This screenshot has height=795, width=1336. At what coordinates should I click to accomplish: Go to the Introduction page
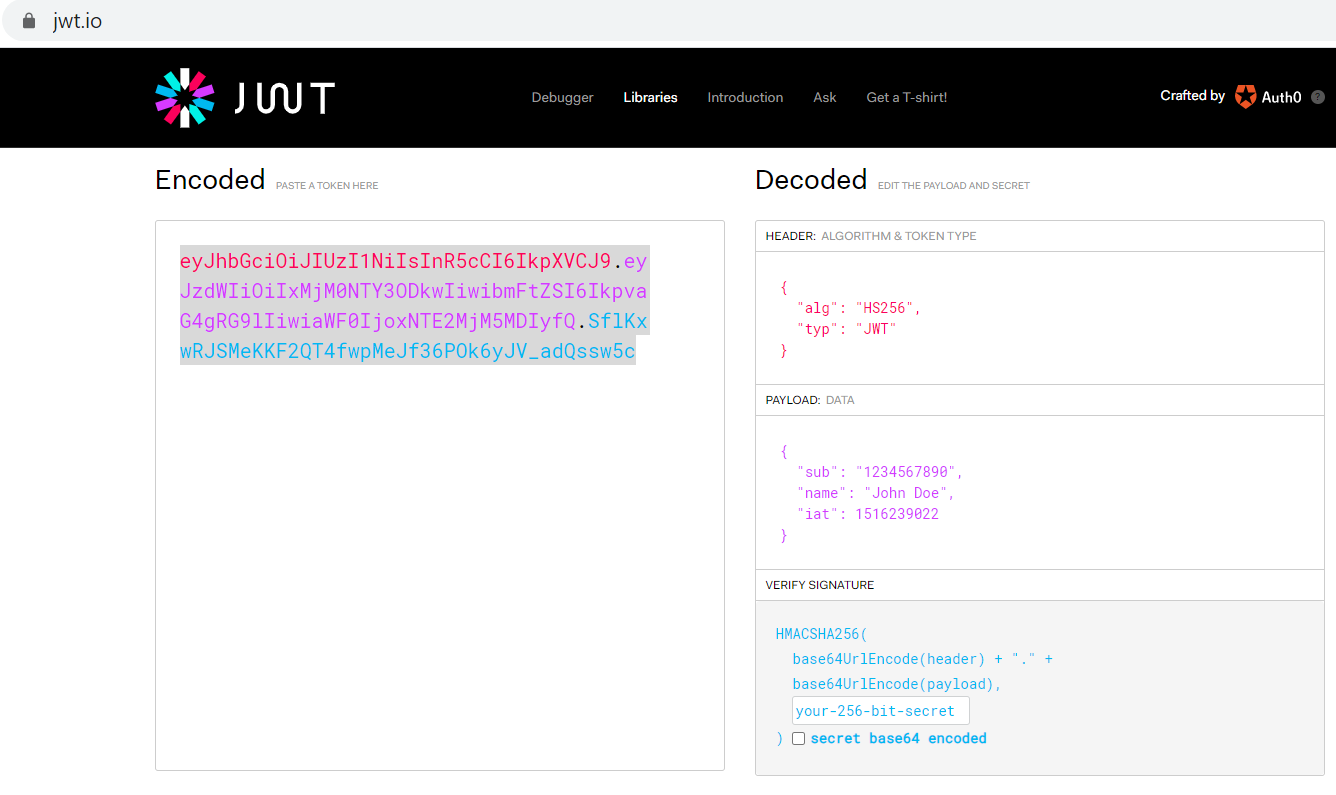point(745,97)
